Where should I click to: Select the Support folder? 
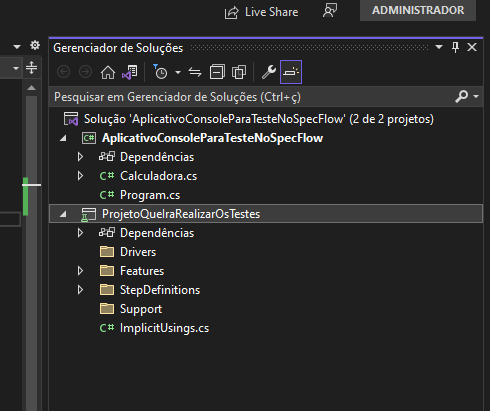141,309
